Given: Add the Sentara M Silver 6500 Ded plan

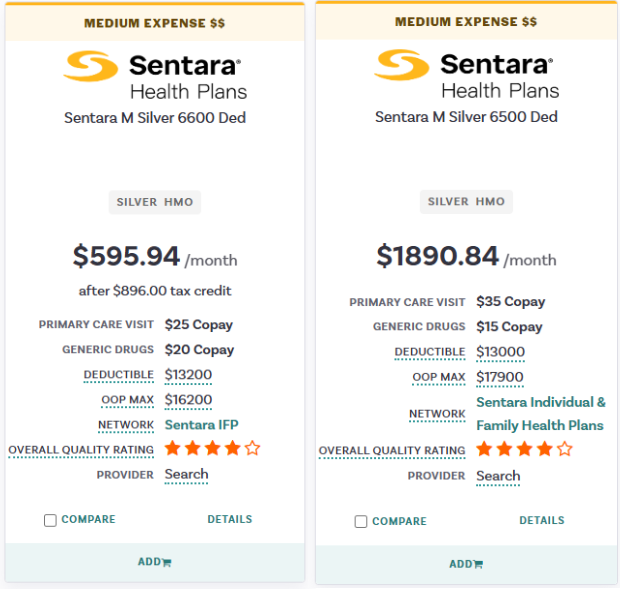Looking at the screenshot, I should pyautogui.click(x=465, y=564).
